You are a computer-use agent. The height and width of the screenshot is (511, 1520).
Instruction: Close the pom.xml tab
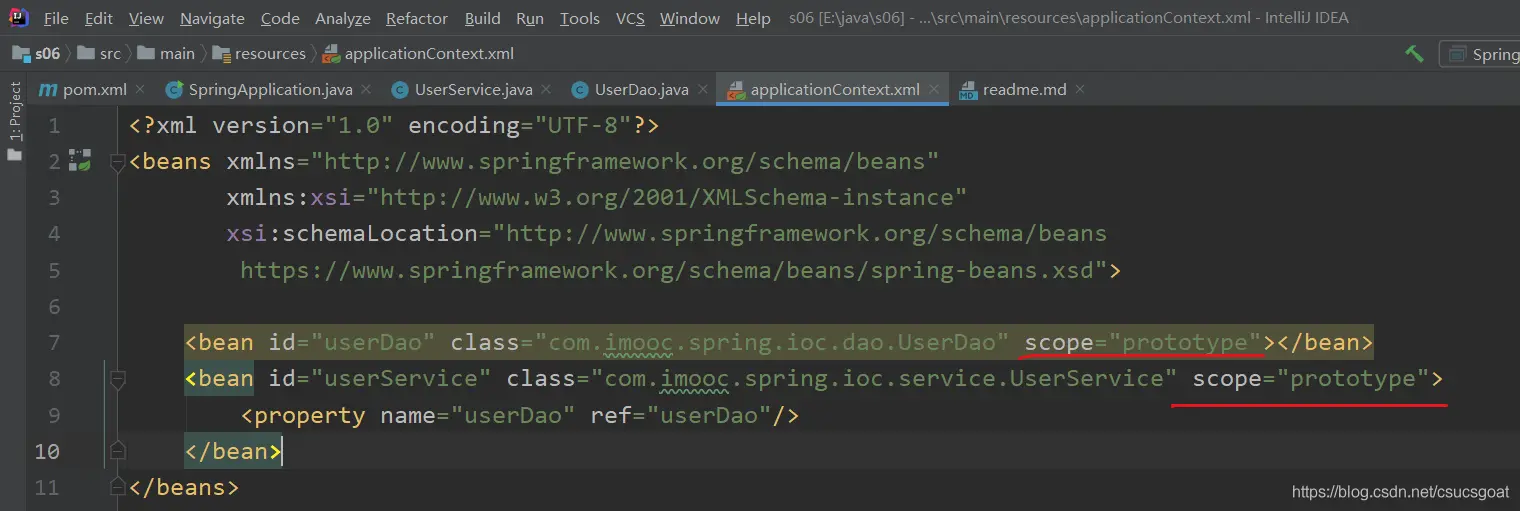(x=139, y=90)
